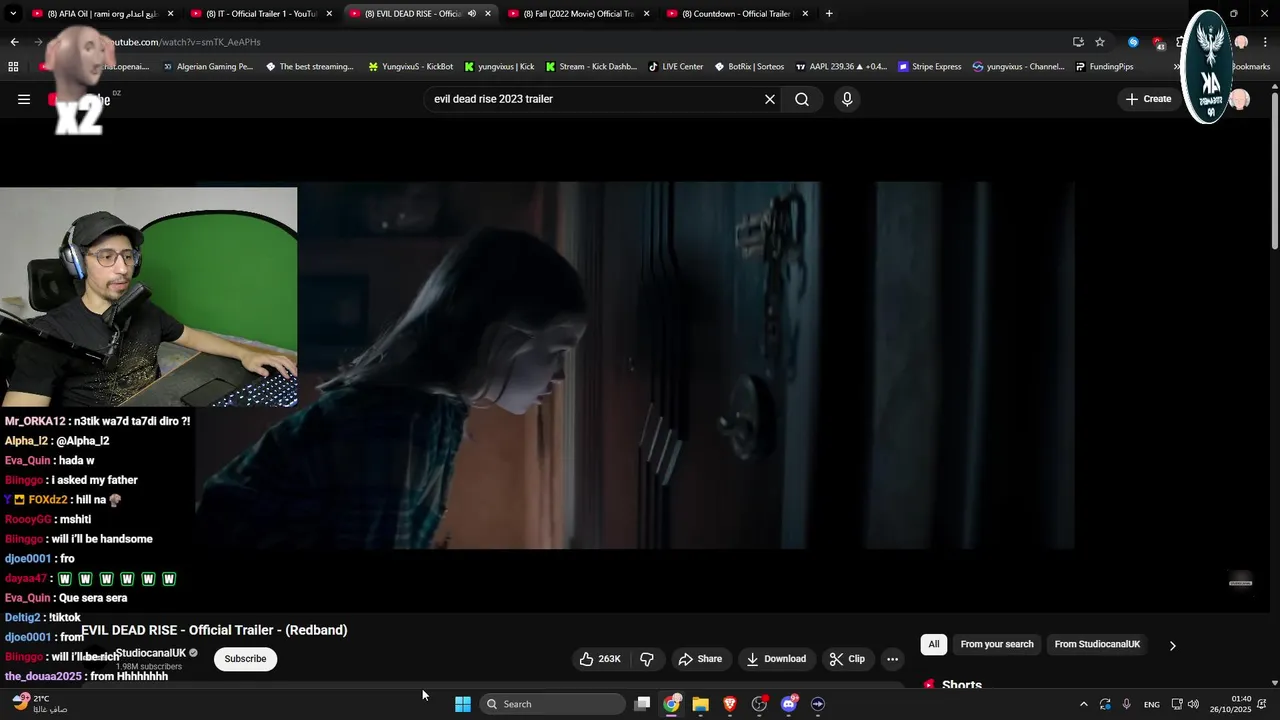This screenshot has width=1280, height=720.
Task: Go back with the browser back arrow
Action: point(14,42)
